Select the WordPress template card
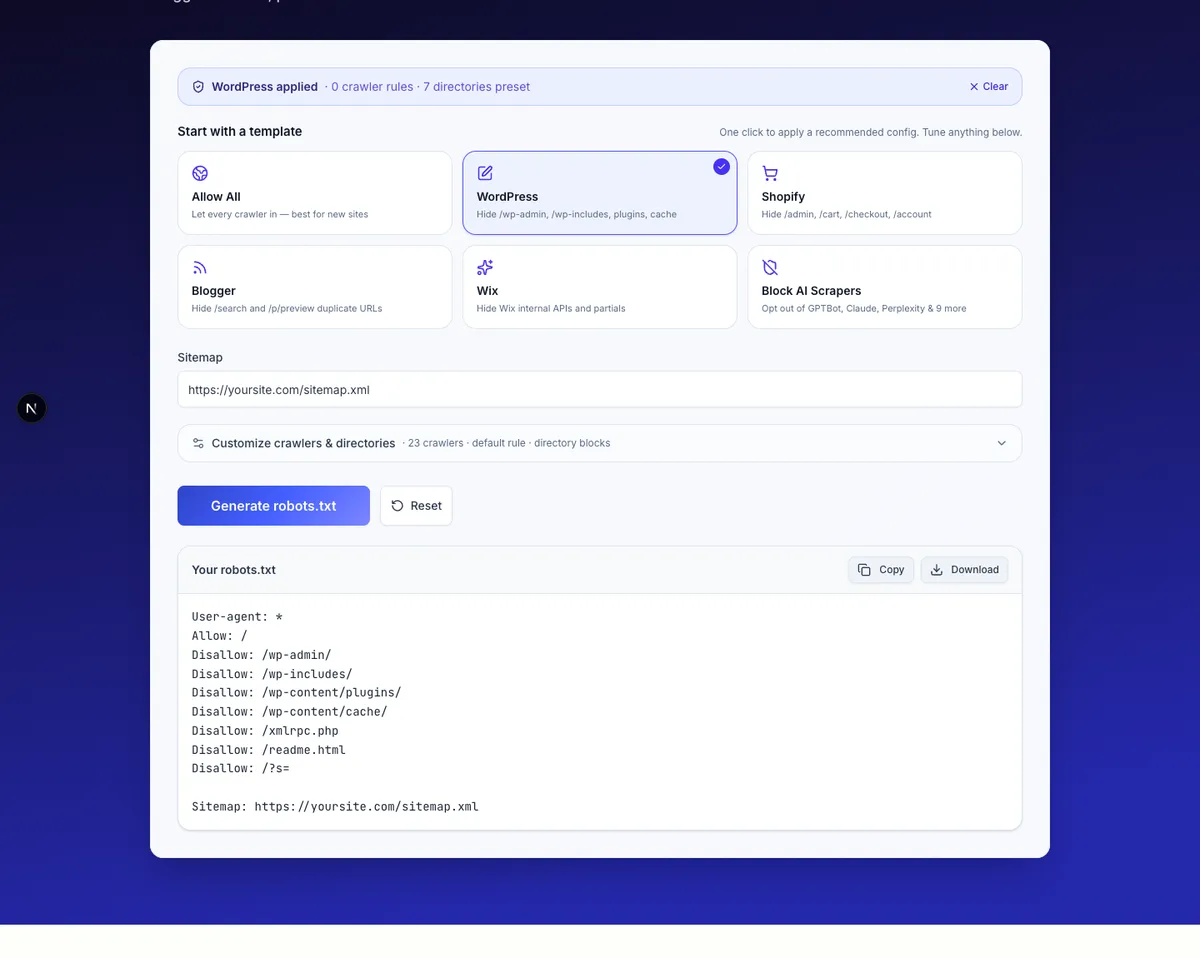Image resolution: width=1200 pixels, height=958 pixels. [600, 193]
